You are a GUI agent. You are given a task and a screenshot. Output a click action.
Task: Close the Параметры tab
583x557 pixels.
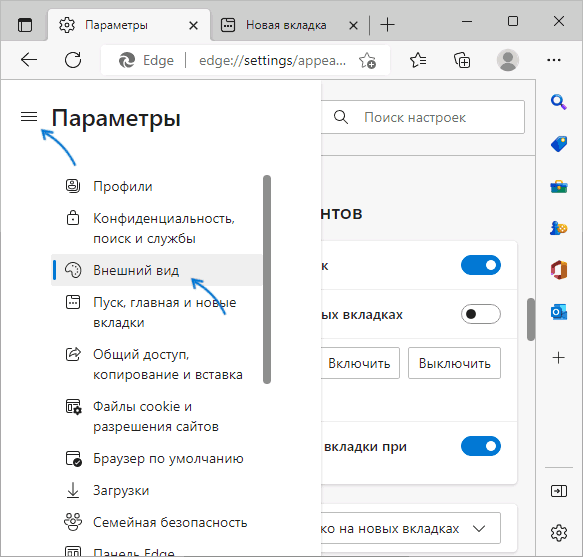coord(193,25)
